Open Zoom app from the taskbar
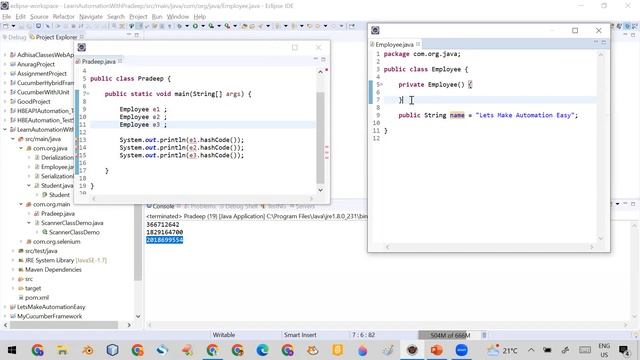 tap(461, 350)
